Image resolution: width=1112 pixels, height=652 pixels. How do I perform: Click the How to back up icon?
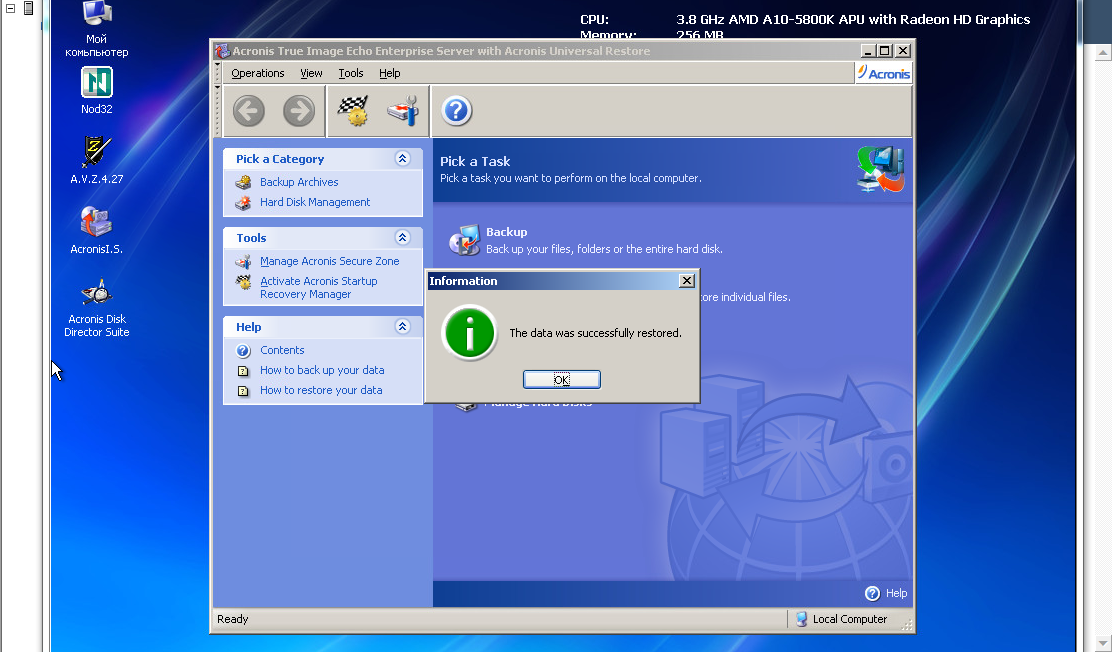243,370
